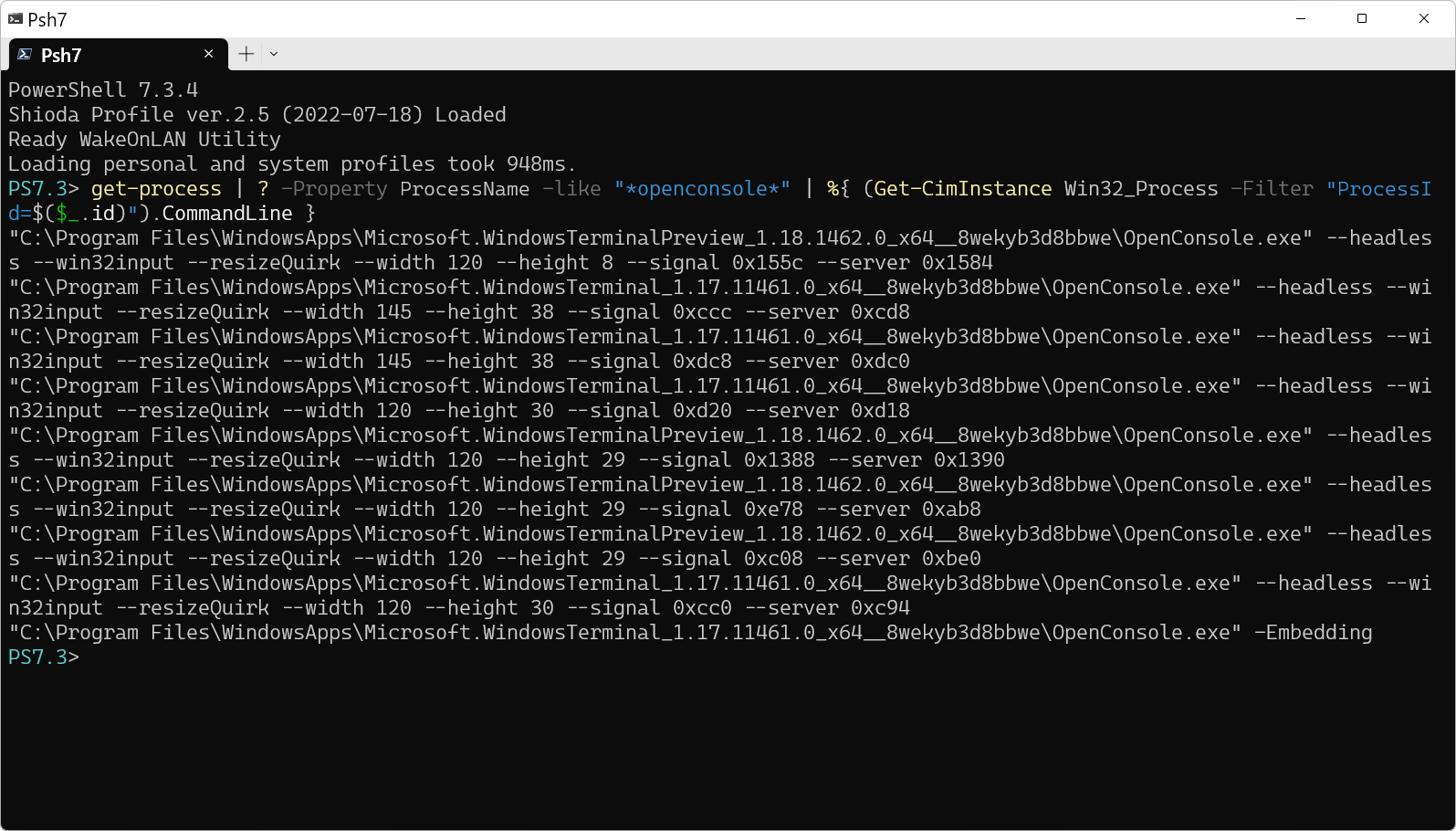This screenshot has width=1456, height=831.
Task: Click the output line ending '--server 0x1390'
Action: point(507,459)
